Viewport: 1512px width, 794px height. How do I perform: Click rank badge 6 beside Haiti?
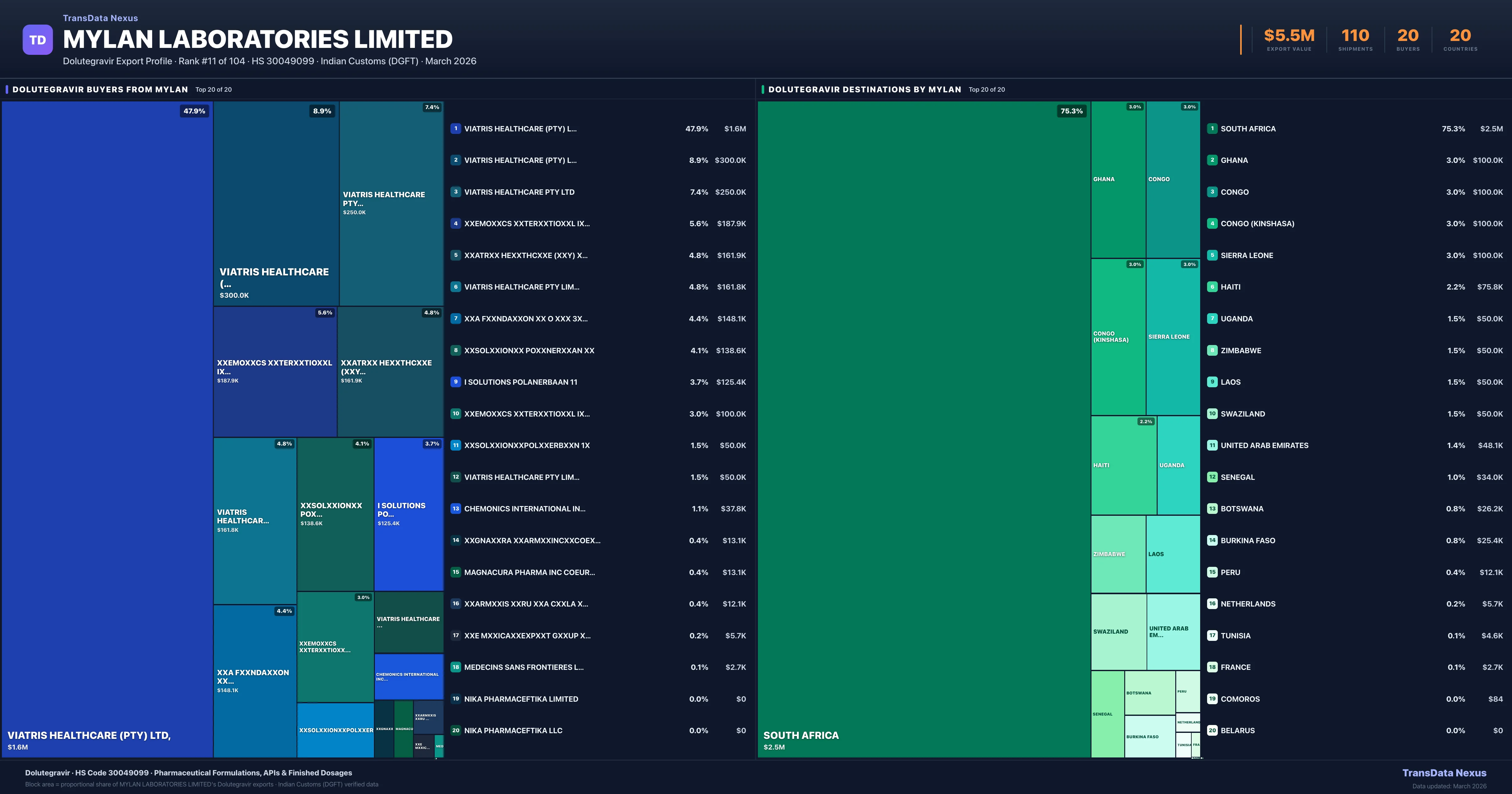click(1212, 287)
